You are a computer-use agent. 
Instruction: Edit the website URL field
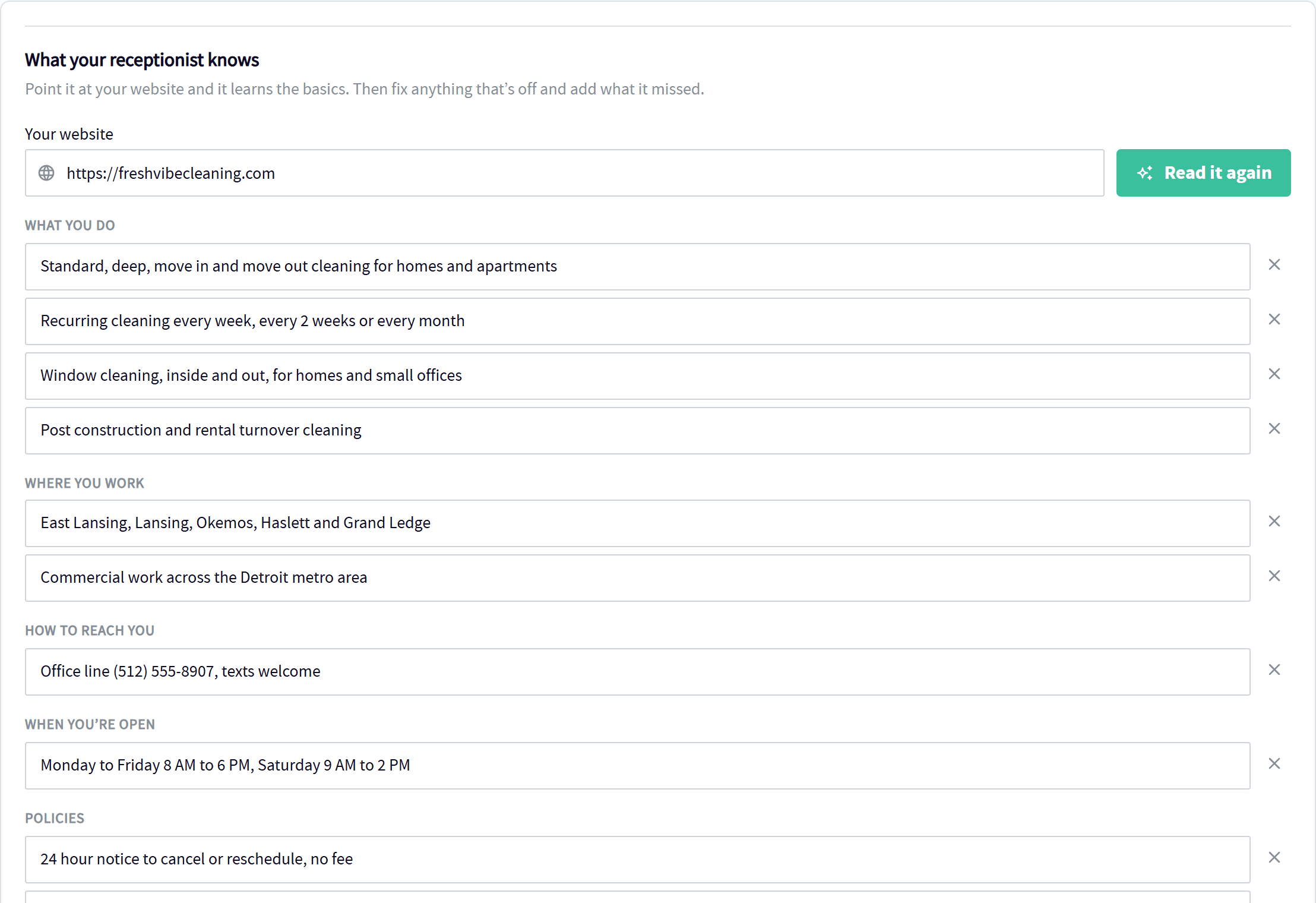pos(564,173)
